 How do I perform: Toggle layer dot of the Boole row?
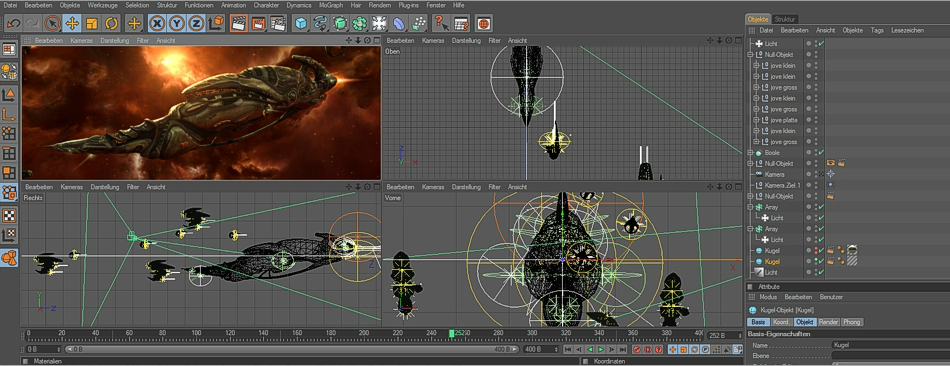tap(808, 153)
